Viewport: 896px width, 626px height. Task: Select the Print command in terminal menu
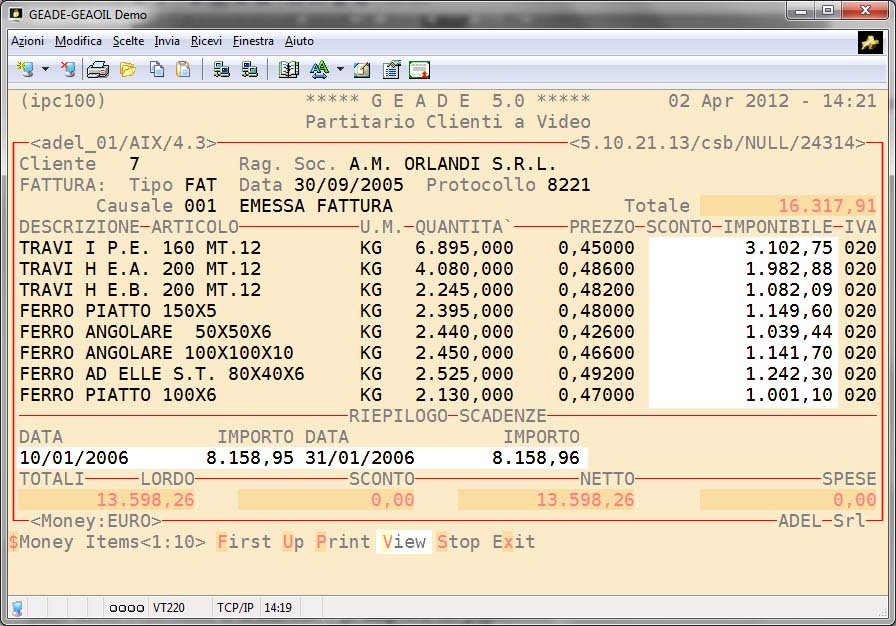coord(343,542)
